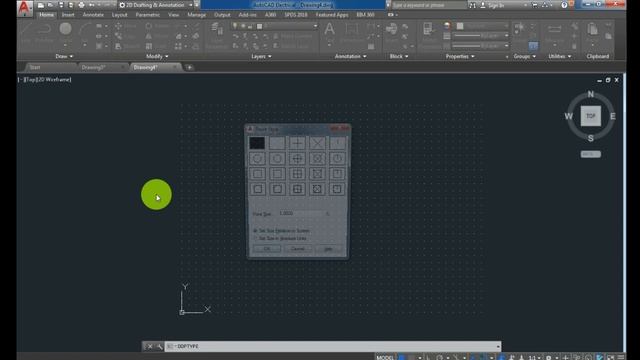Open the Insert ribbon tab
This screenshot has height=360, width=640.
[x=68, y=15]
